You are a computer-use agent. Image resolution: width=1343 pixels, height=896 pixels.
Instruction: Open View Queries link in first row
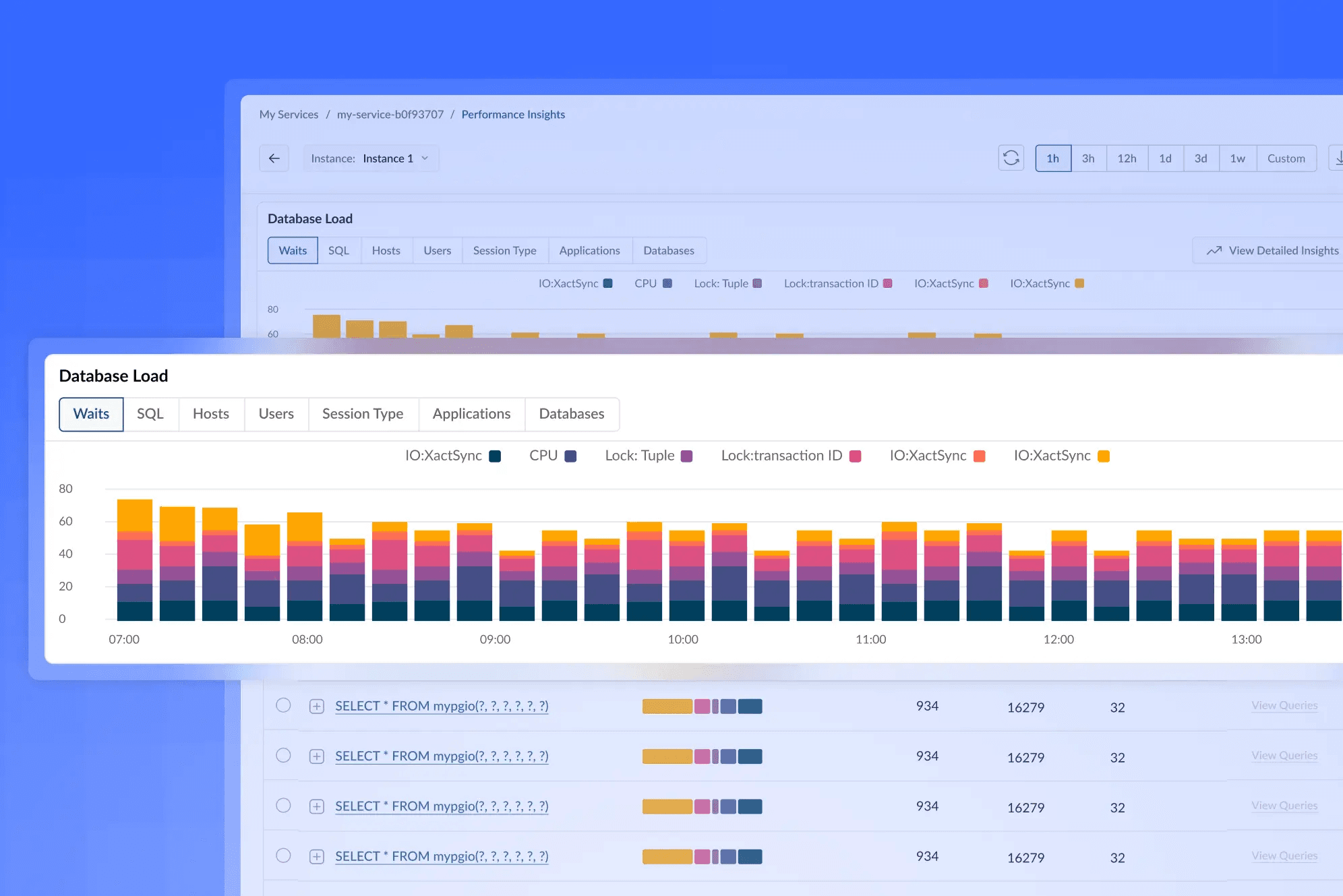pyautogui.click(x=1284, y=705)
